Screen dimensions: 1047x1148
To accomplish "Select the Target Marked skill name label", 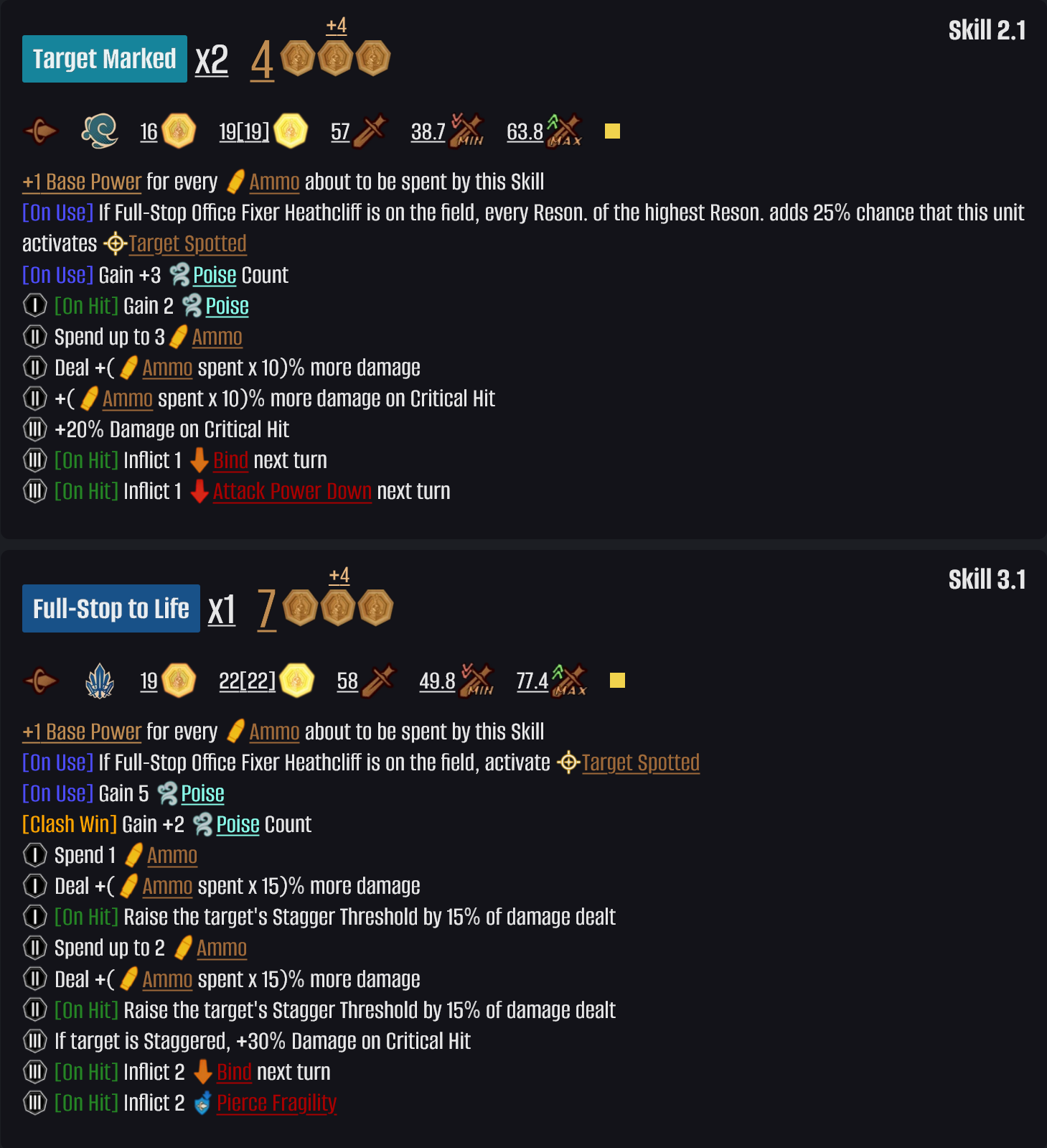I will 105,59.
